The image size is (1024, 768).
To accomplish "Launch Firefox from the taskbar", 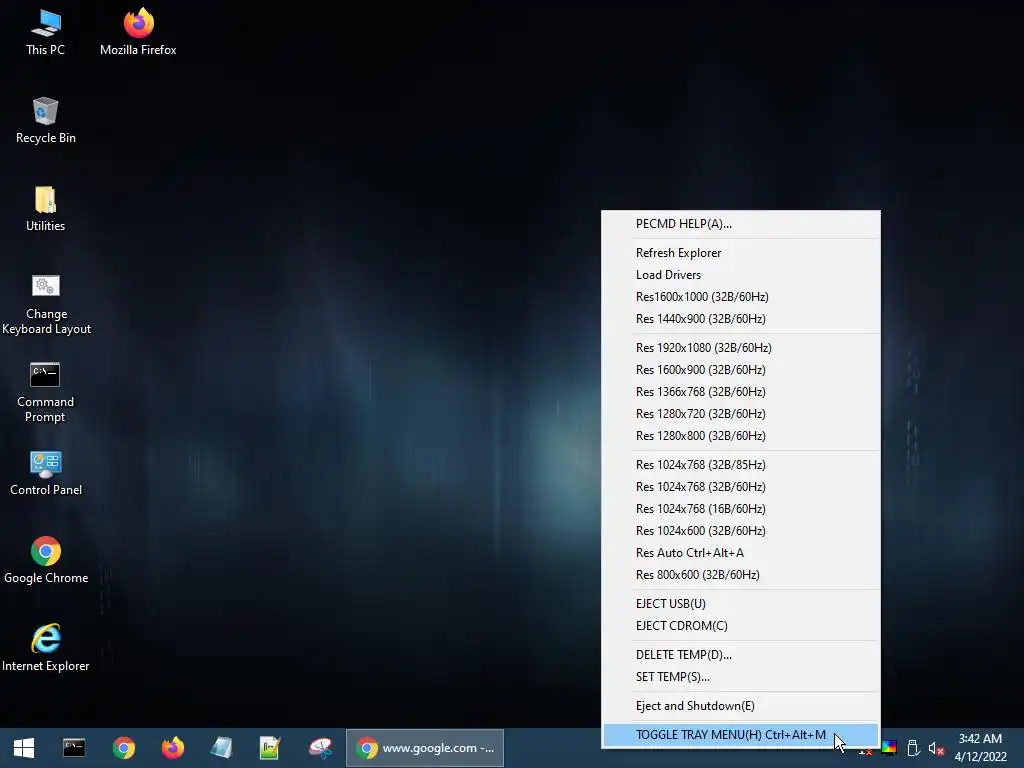I will click(x=172, y=748).
